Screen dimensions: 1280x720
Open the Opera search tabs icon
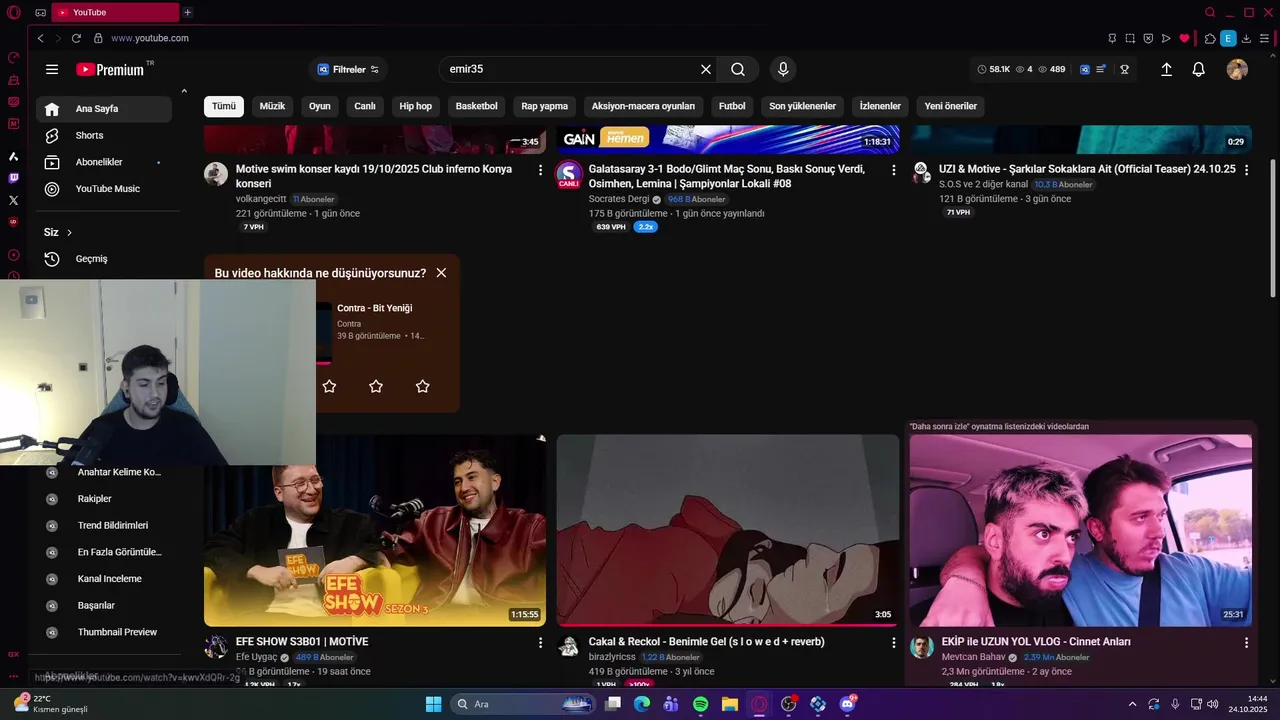tap(1210, 12)
